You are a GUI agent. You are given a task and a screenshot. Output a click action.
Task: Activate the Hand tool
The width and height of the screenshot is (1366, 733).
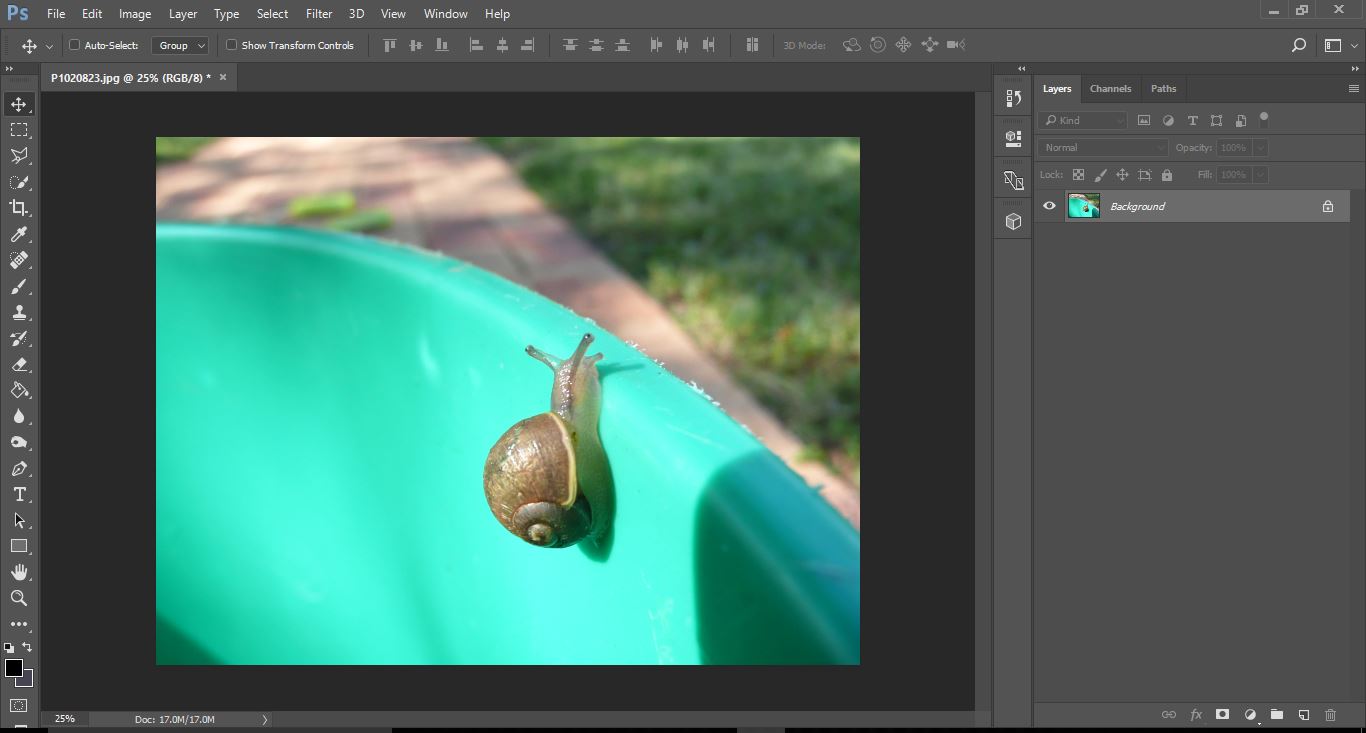[x=19, y=572]
